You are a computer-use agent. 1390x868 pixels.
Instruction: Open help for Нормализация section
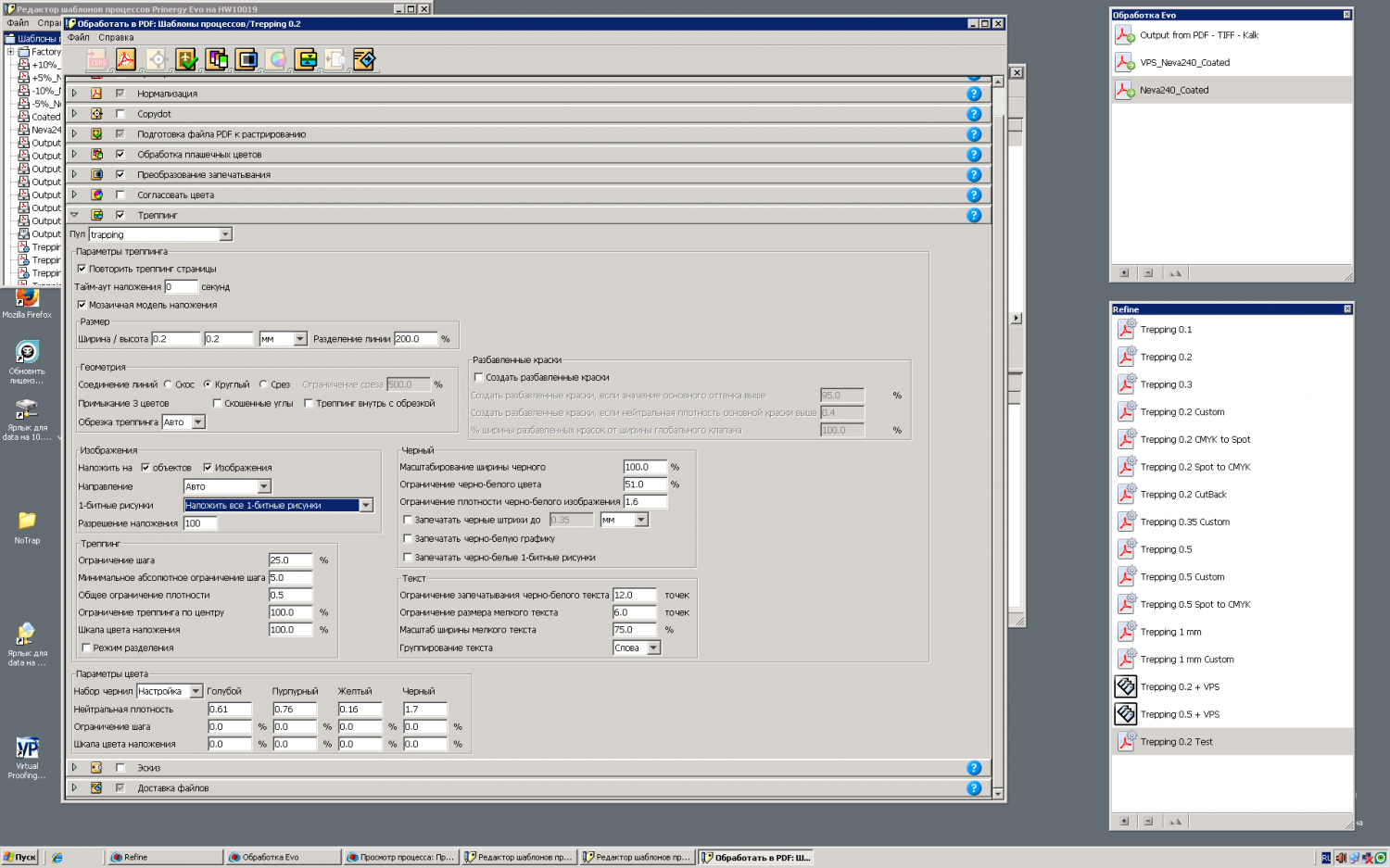pyautogui.click(x=974, y=94)
